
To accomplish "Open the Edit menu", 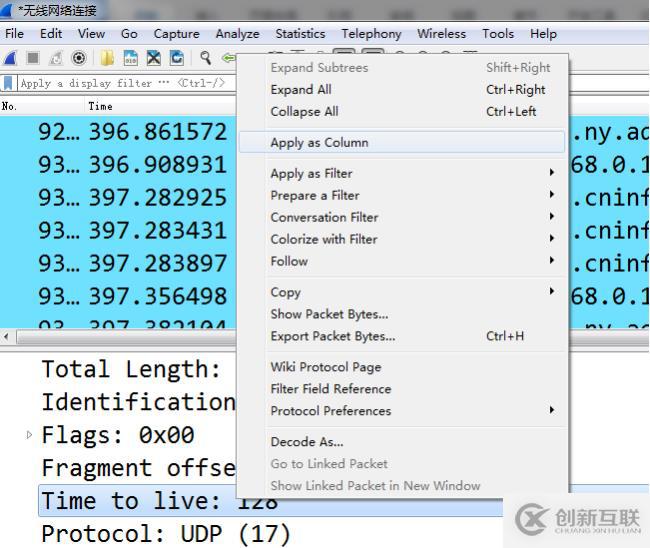I will pos(51,34).
